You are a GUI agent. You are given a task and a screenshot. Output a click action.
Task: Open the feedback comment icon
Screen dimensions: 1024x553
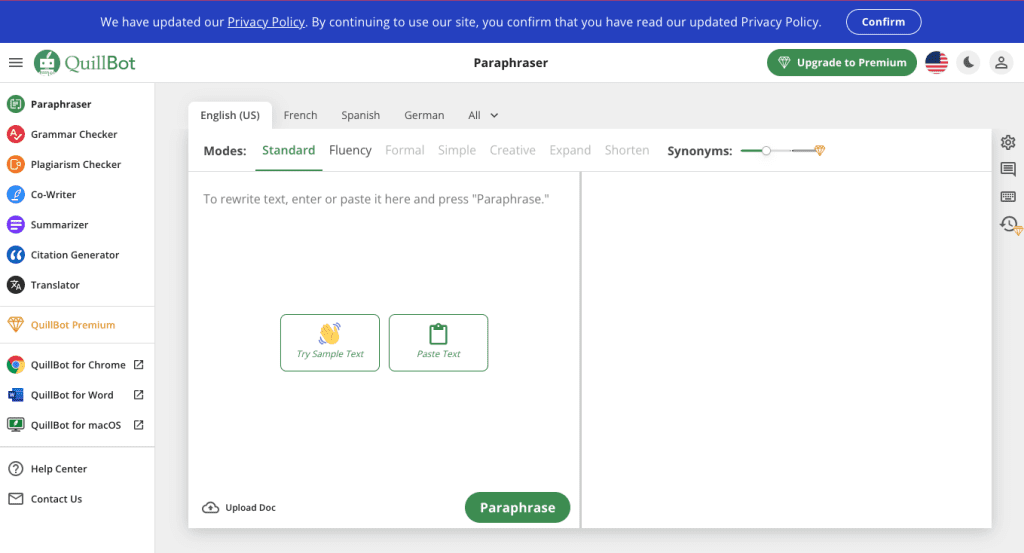pos(1008,170)
